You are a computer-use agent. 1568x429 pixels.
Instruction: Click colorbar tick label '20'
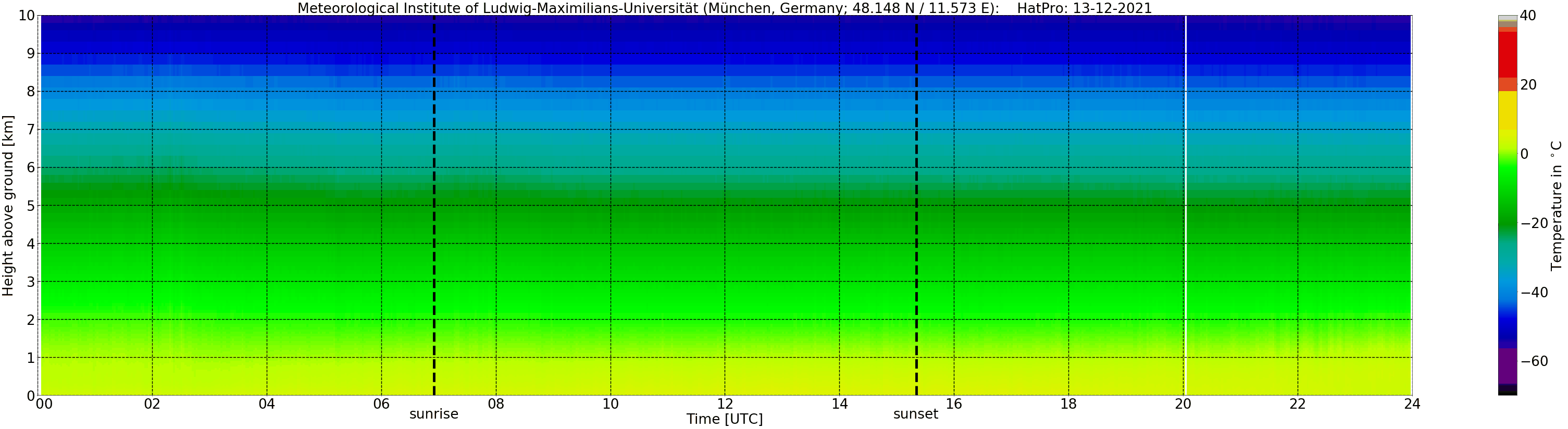click(1528, 84)
